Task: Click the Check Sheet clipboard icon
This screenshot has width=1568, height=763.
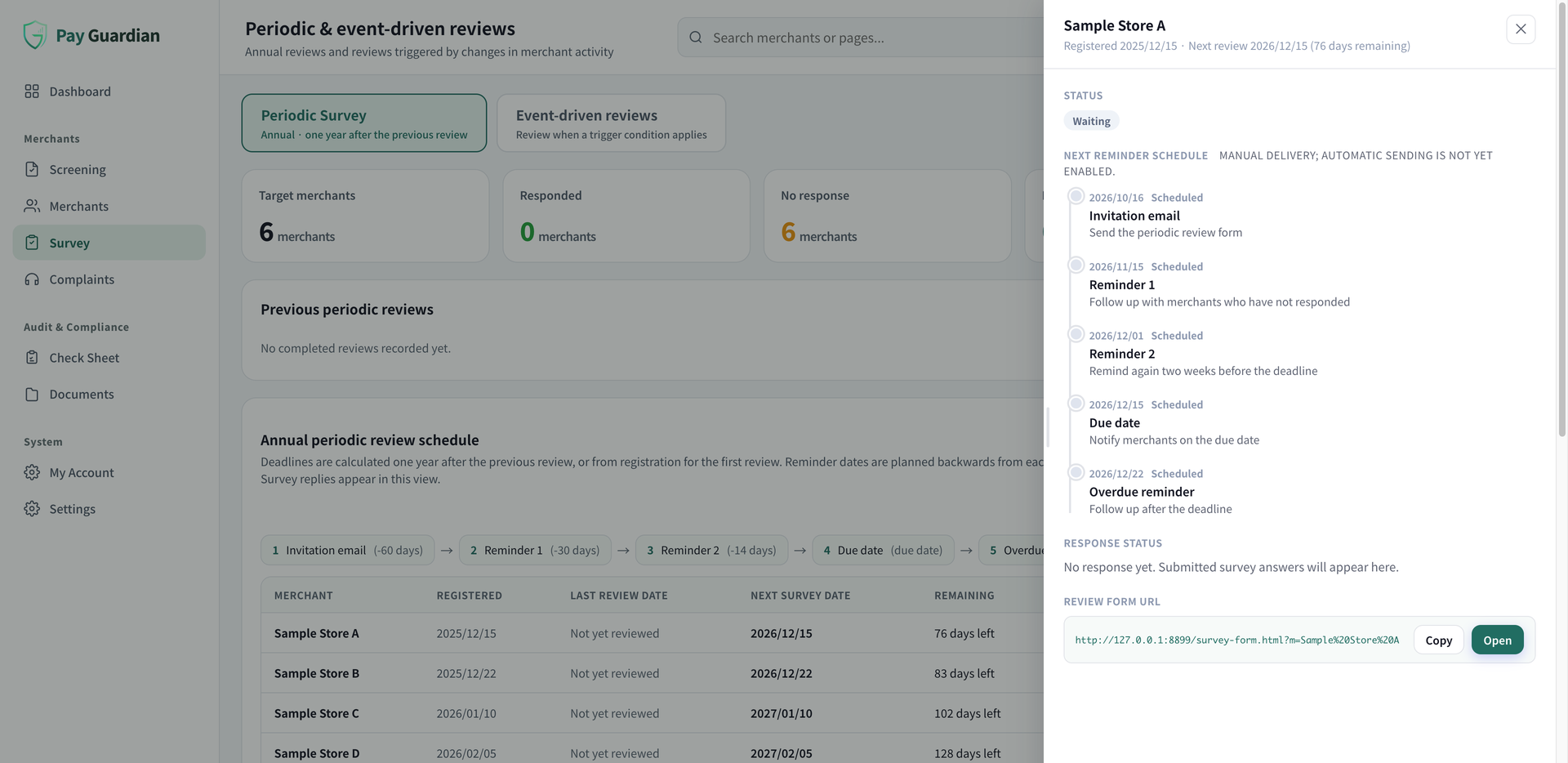Action: pyautogui.click(x=32, y=358)
